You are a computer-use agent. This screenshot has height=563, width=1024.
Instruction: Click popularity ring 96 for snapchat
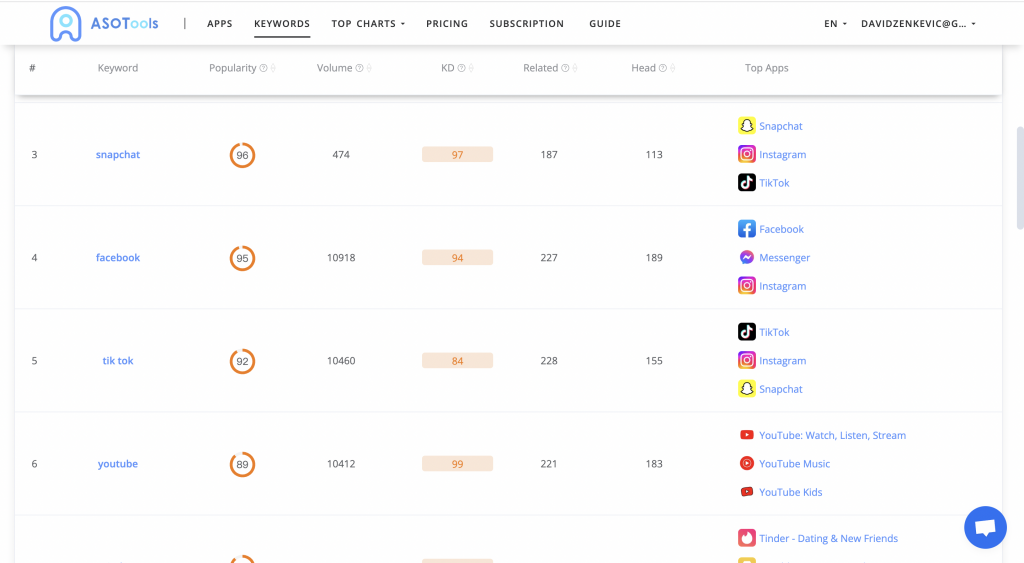(242, 155)
